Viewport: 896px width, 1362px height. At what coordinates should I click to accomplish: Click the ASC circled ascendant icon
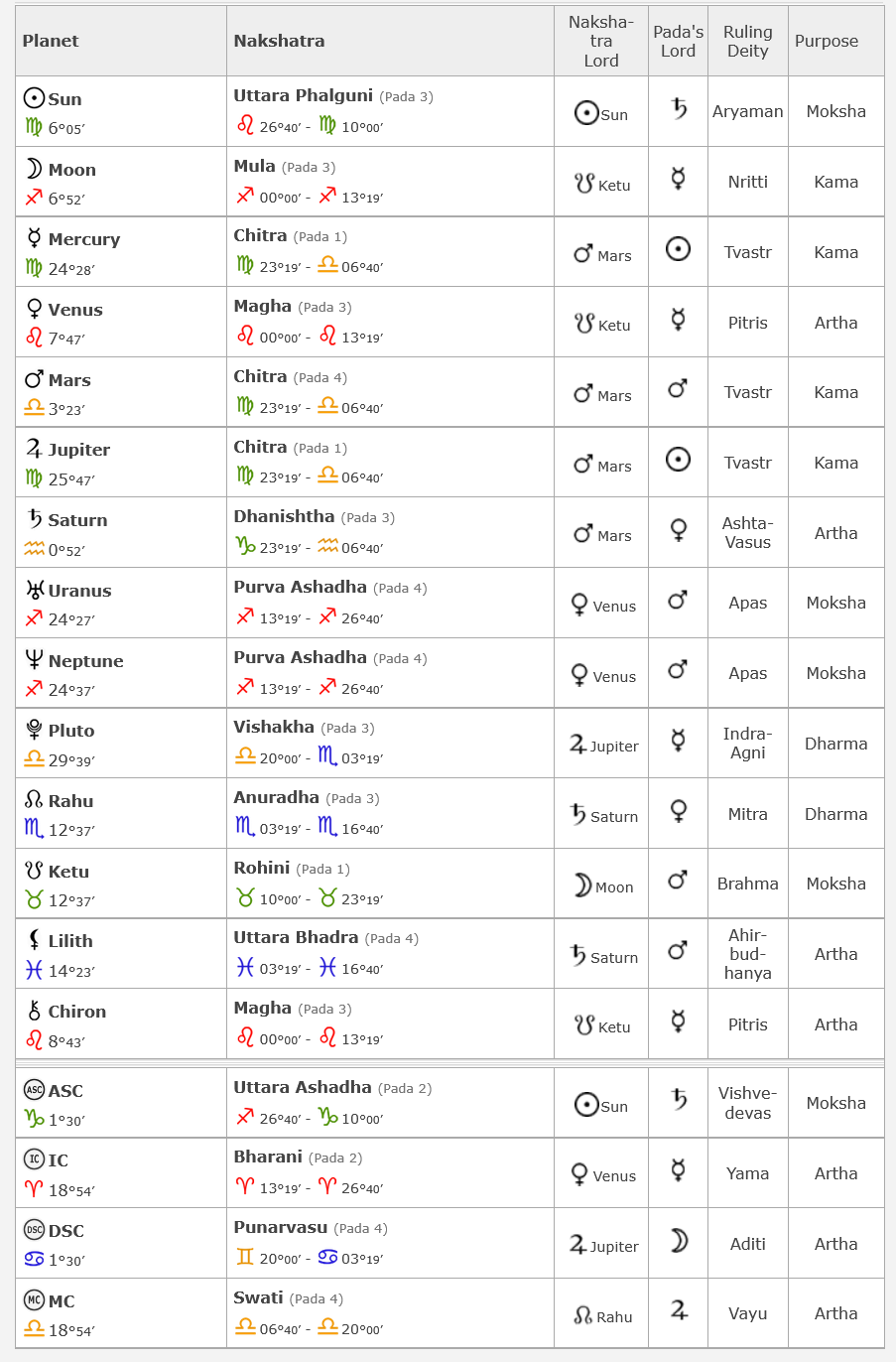pyautogui.click(x=34, y=1090)
